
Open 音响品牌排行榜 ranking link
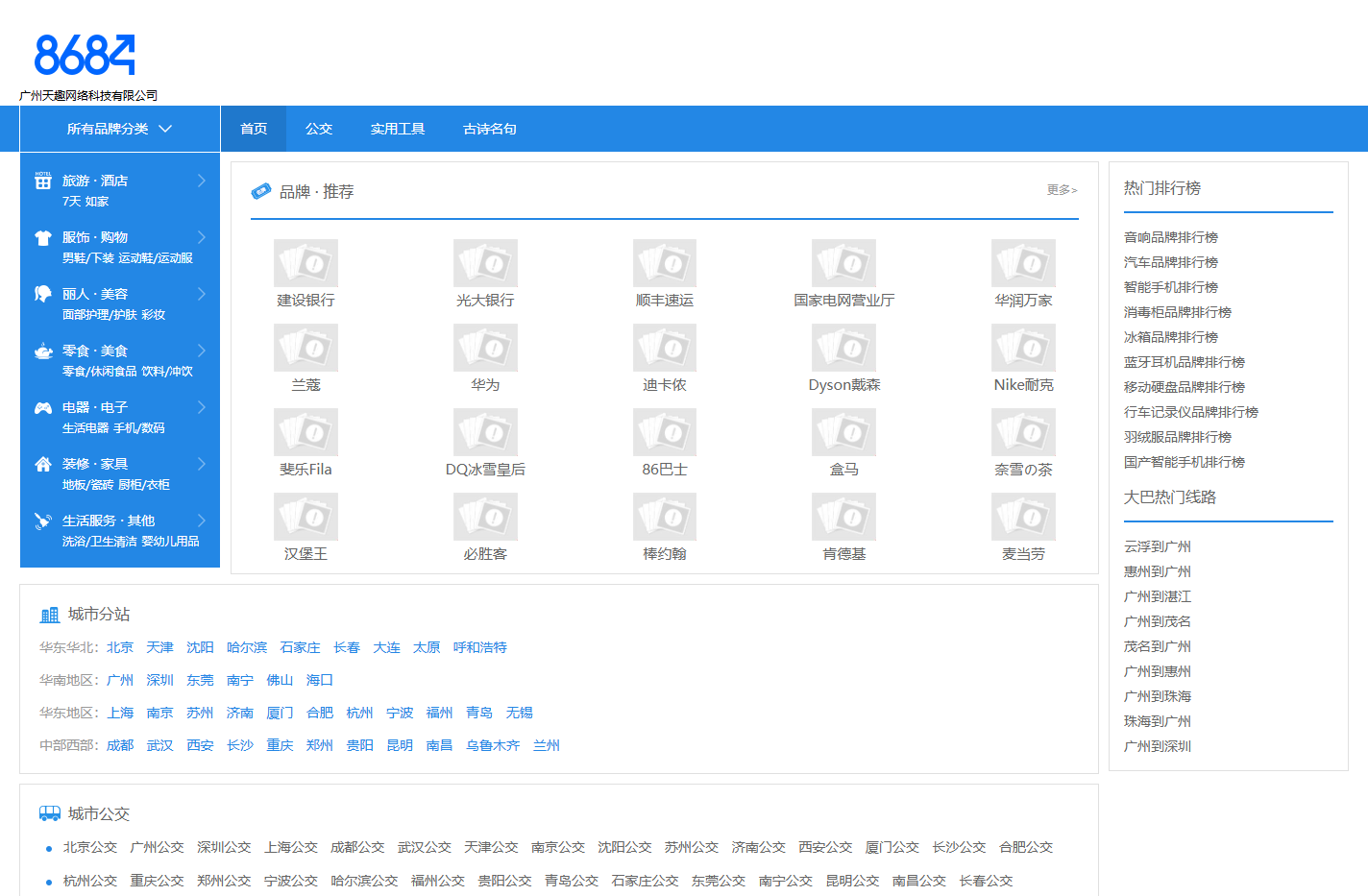coord(1171,237)
